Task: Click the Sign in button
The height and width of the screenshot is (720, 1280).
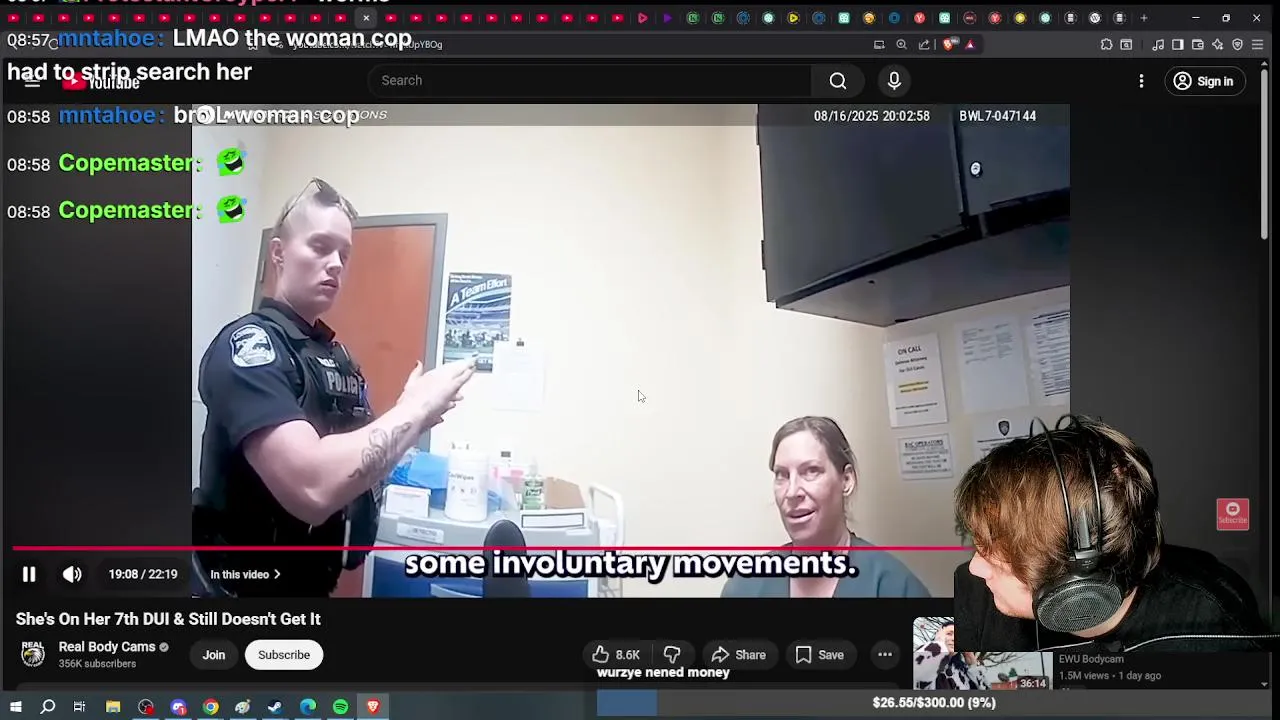Action: (1204, 81)
